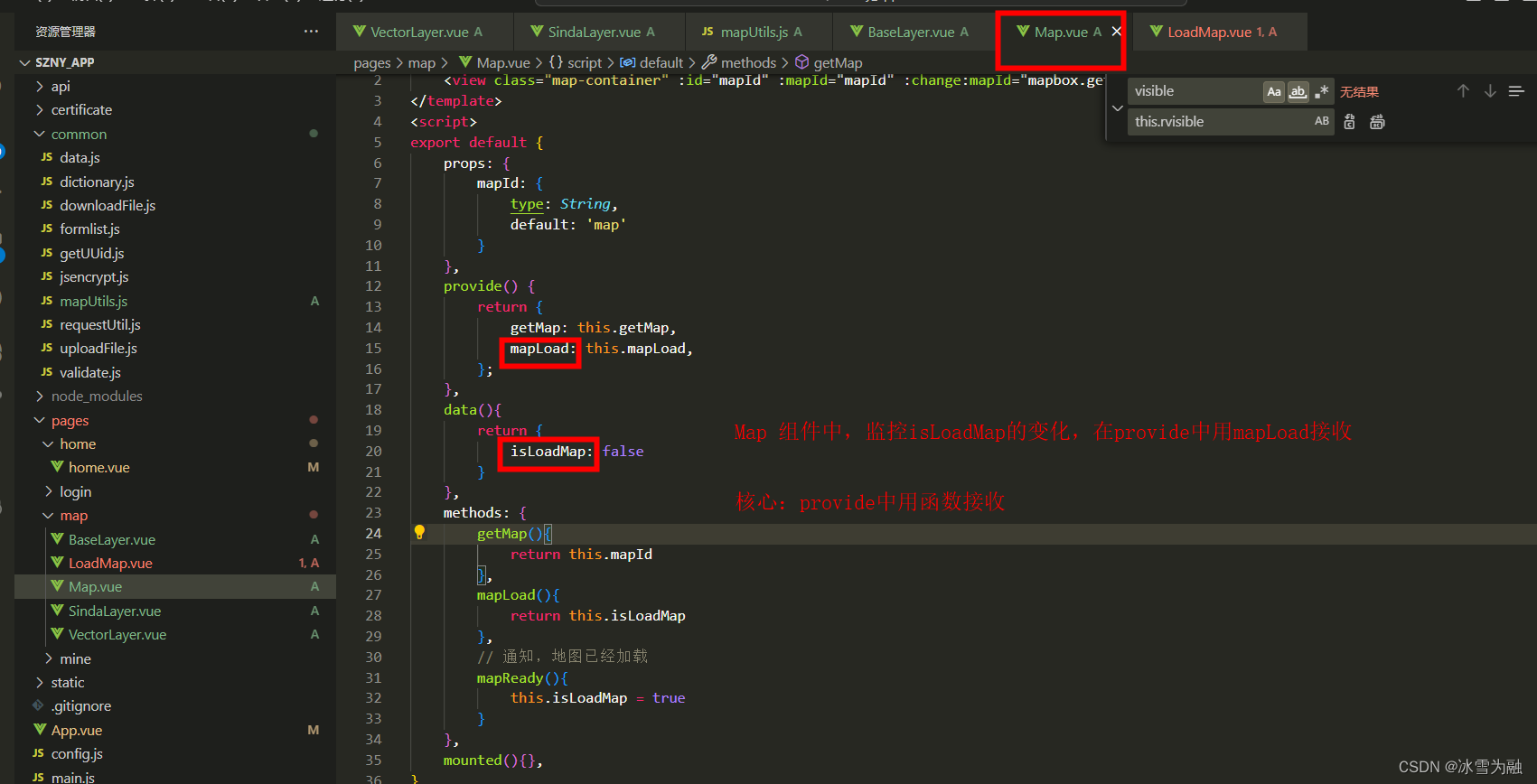The image size is (1537, 784).
Task: Open downloadFile.js file
Action: [x=108, y=206]
